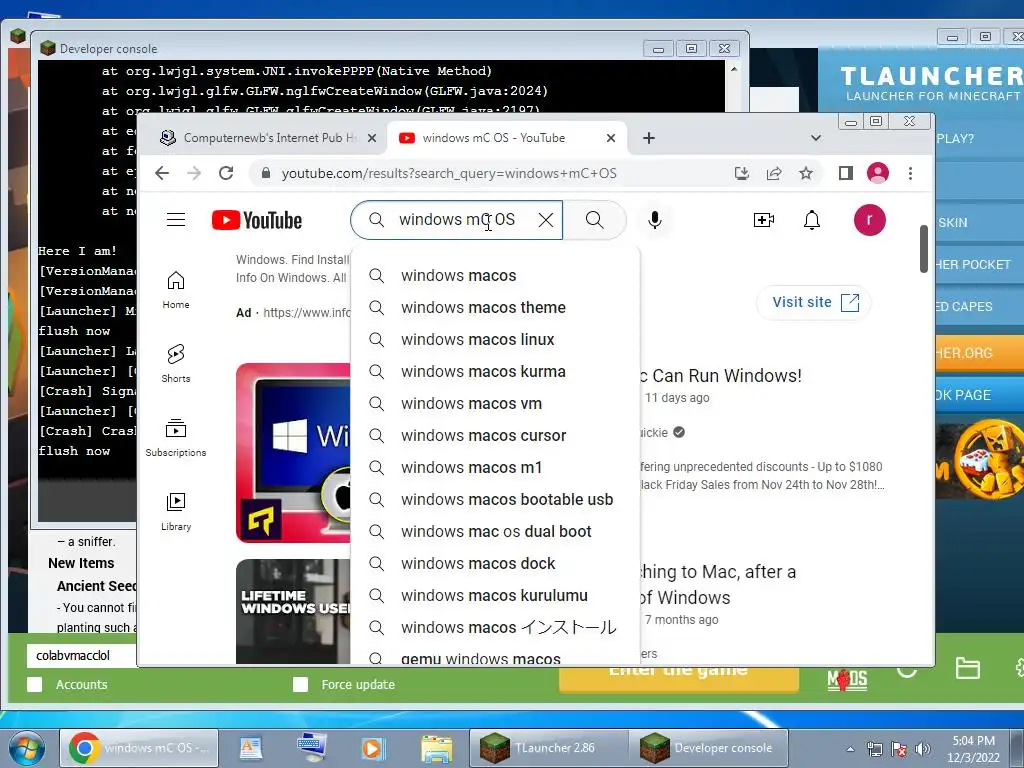Close the Computernewb's Internet Pub tab
Screen dimensions: 1024x768
[372, 138]
